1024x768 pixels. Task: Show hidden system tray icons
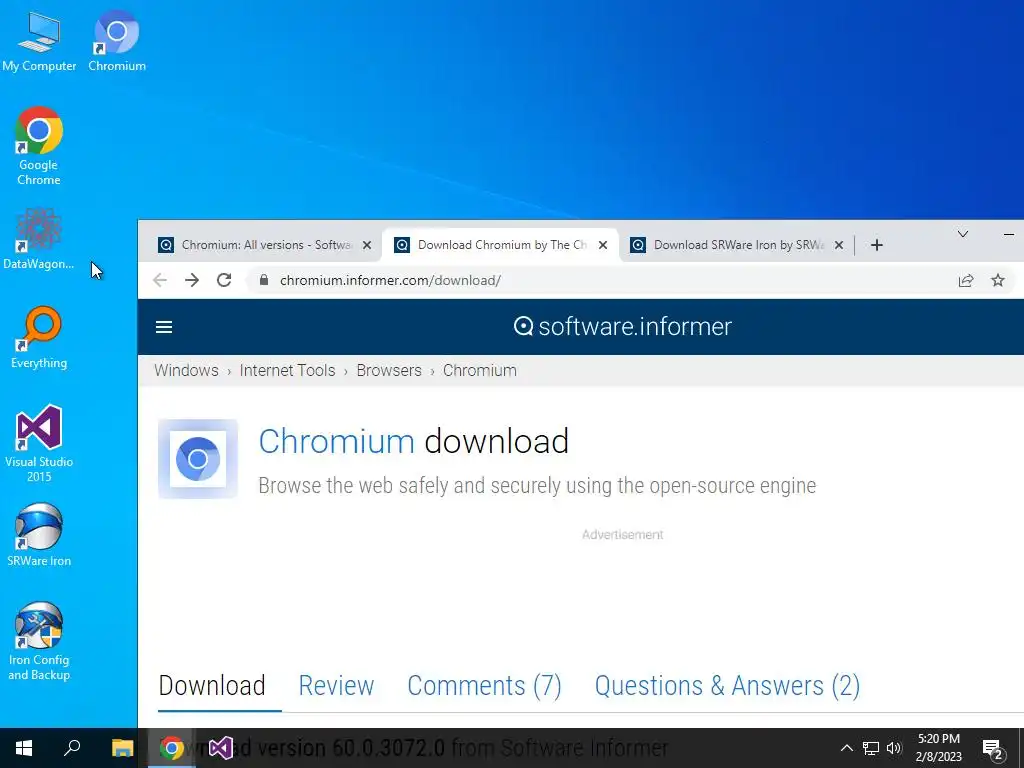tap(846, 748)
